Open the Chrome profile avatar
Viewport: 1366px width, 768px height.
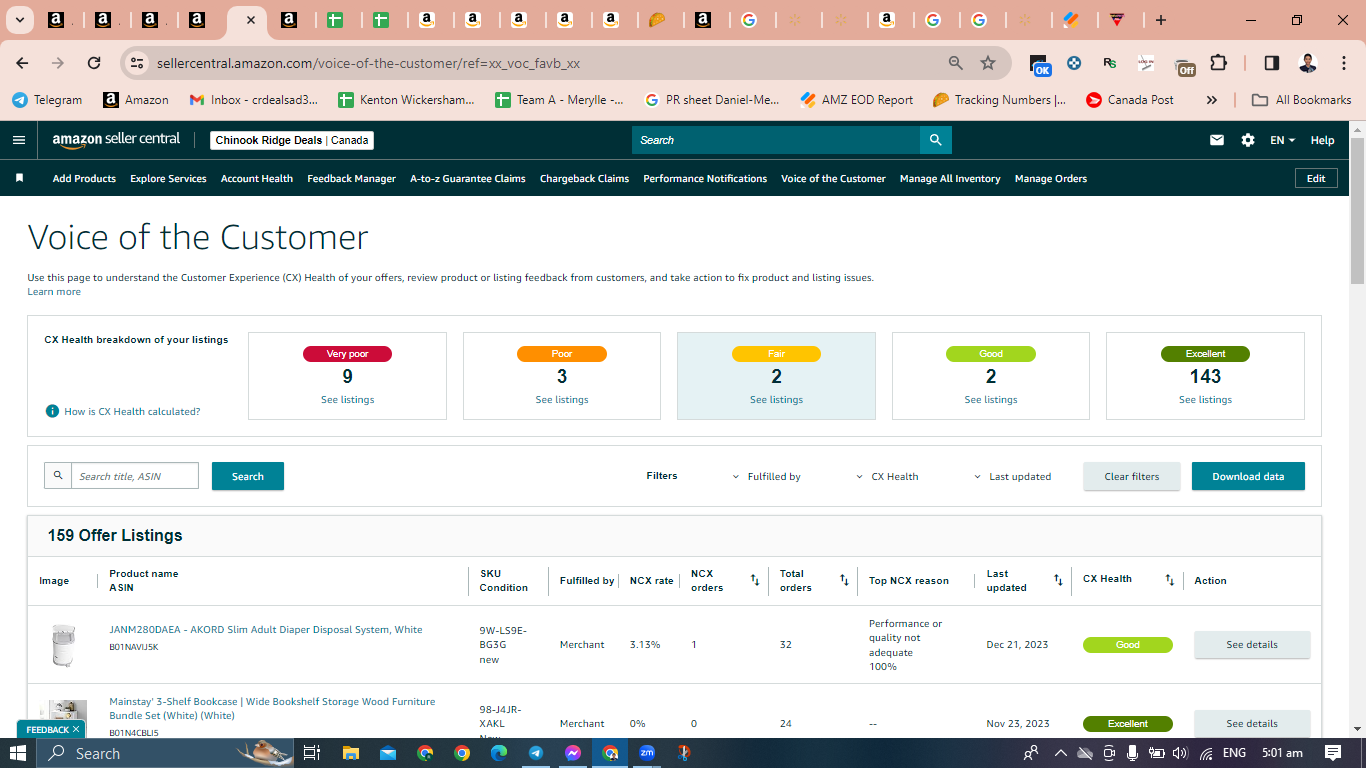pyautogui.click(x=1308, y=63)
